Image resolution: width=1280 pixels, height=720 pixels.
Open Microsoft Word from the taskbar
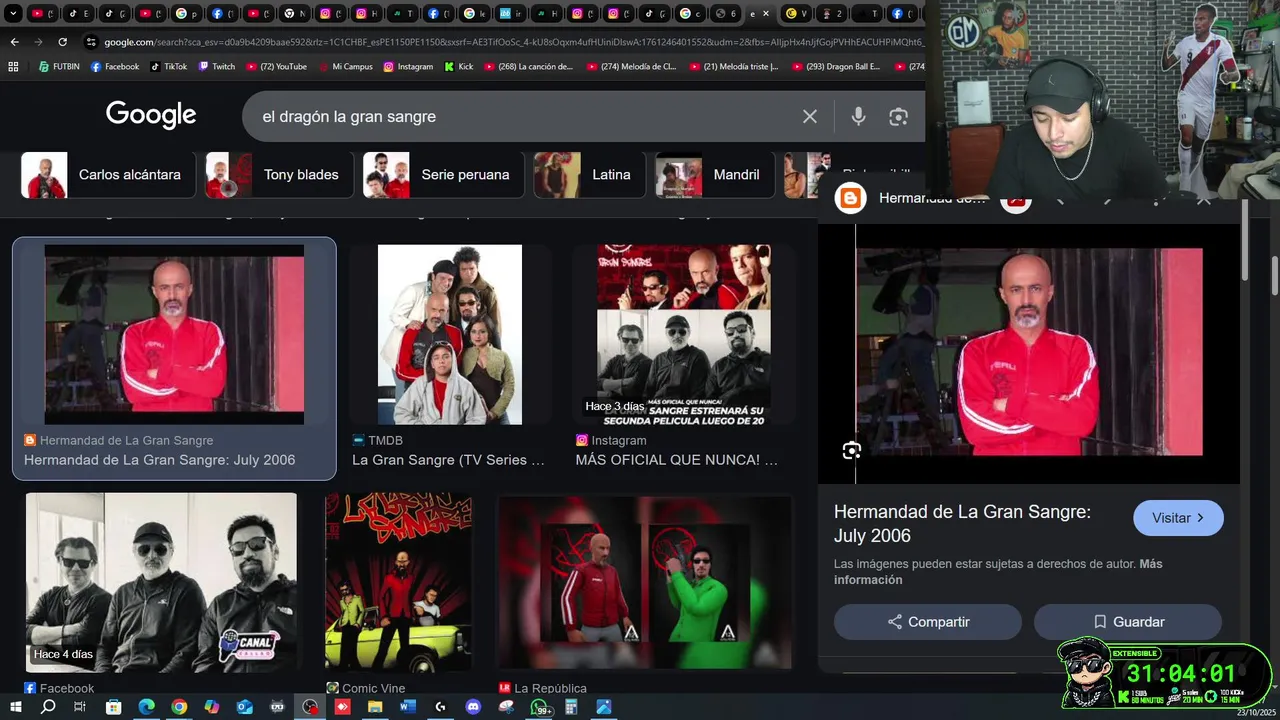click(x=407, y=707)
